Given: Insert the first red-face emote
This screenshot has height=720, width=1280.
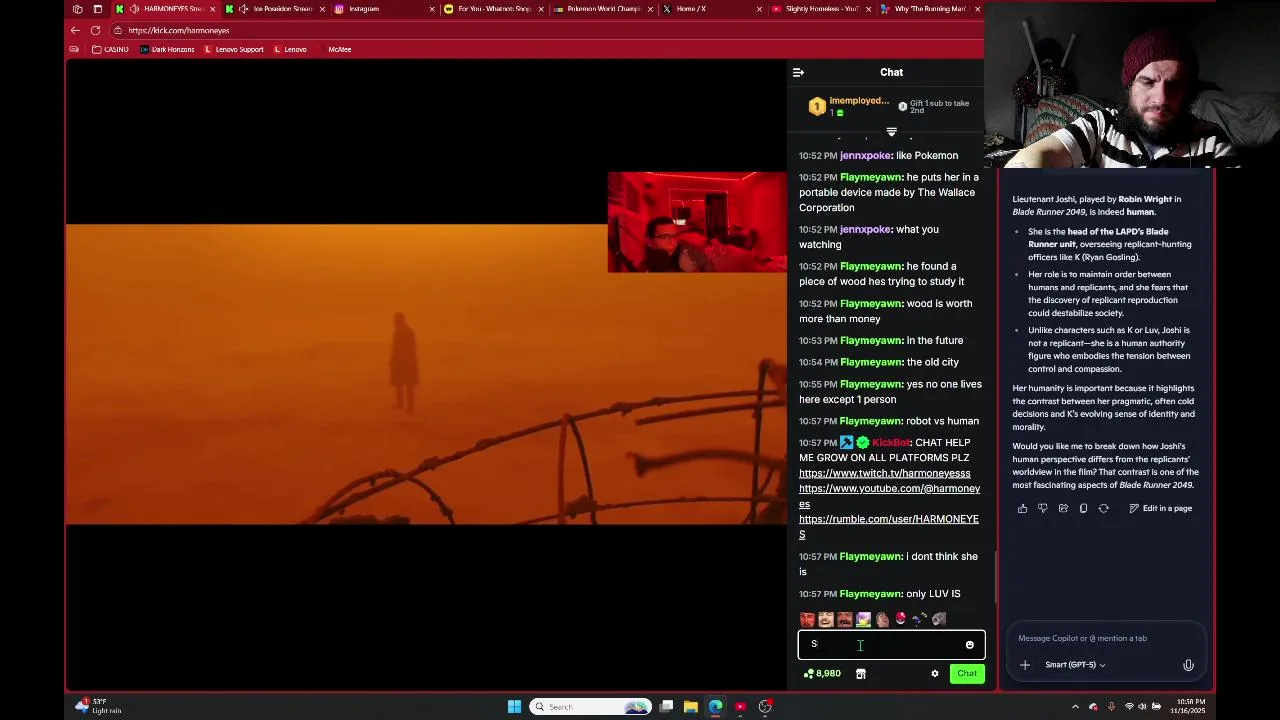Looking at the screenshot, I should 807,620.
